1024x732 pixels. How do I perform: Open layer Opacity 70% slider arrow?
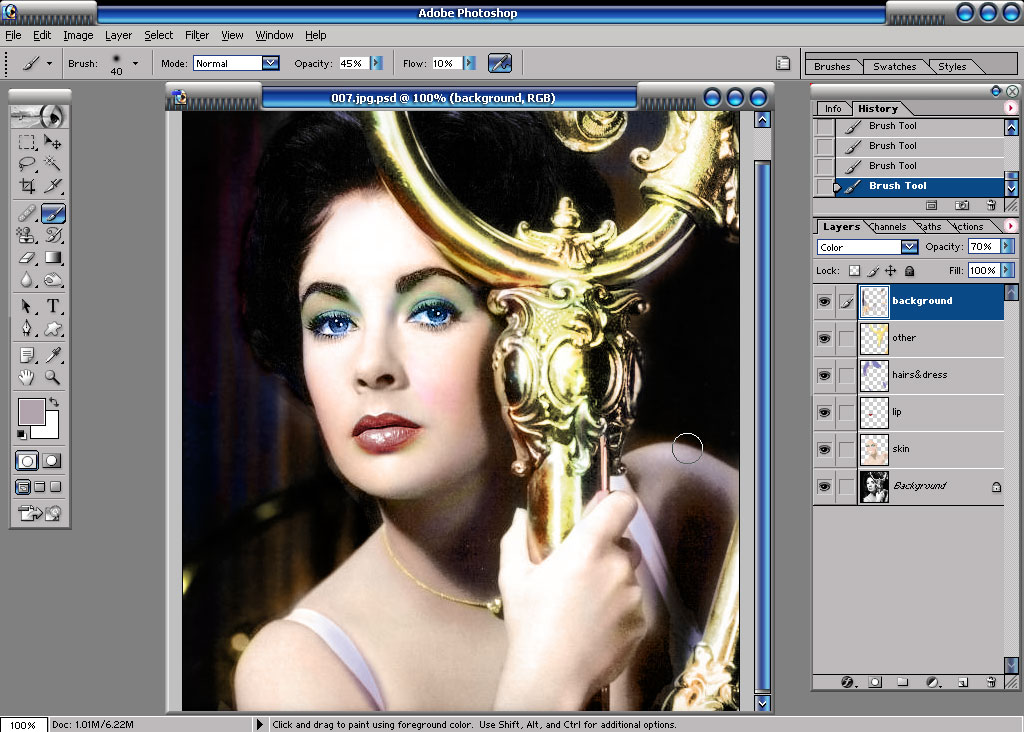tap(1008, 246)
